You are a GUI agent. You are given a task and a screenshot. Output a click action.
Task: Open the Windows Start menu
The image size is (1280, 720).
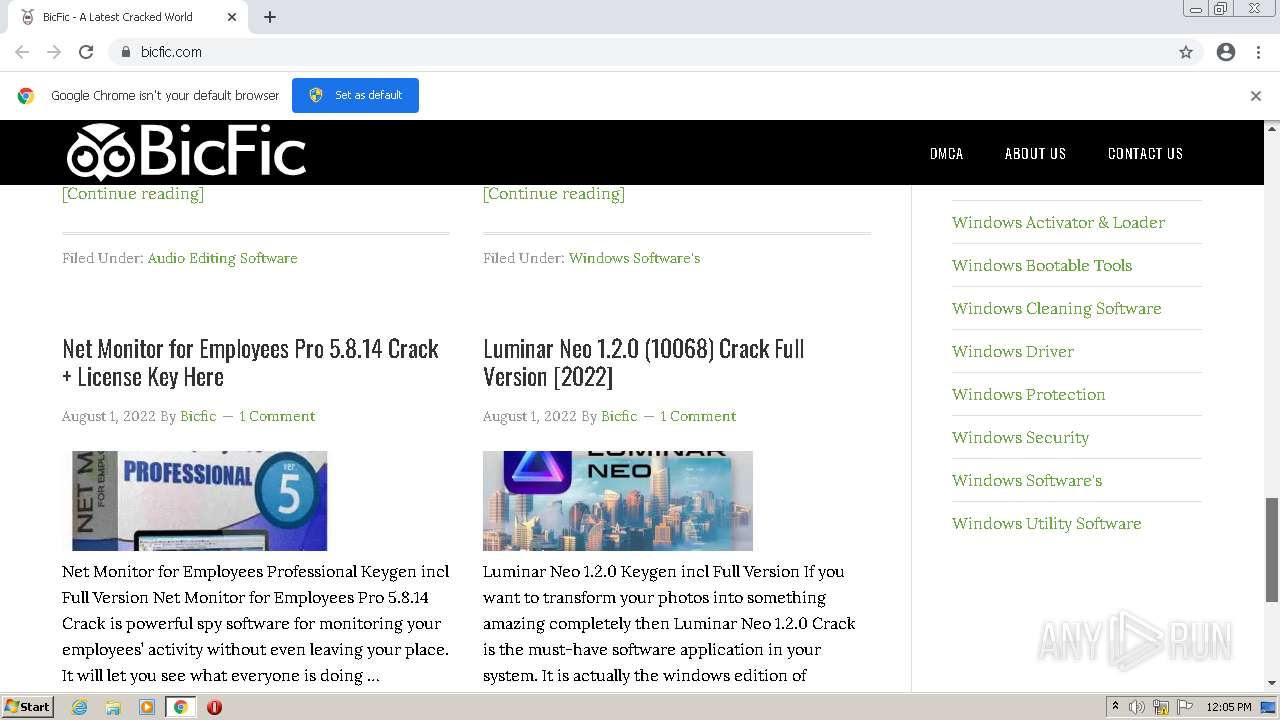click(x=27, y=707)
